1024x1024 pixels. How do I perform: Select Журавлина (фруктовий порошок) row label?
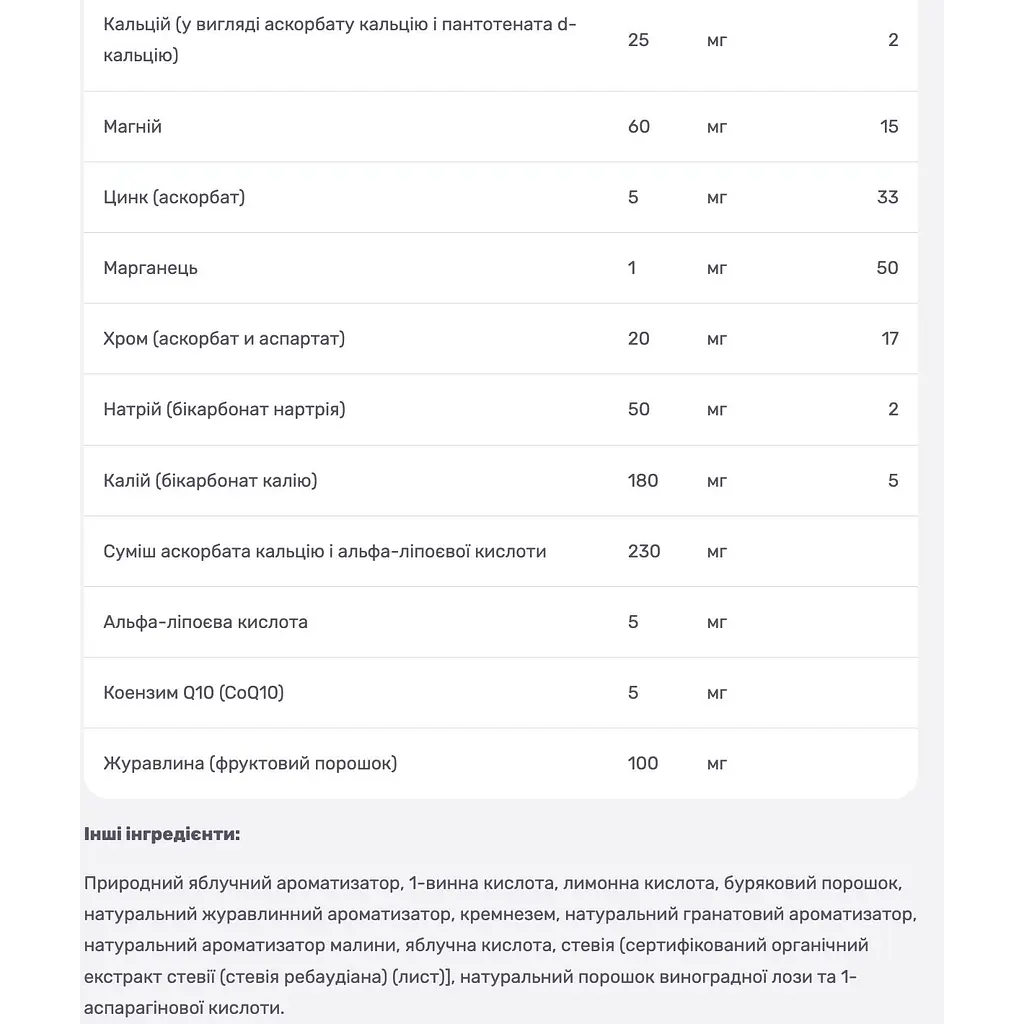[250, 763]
